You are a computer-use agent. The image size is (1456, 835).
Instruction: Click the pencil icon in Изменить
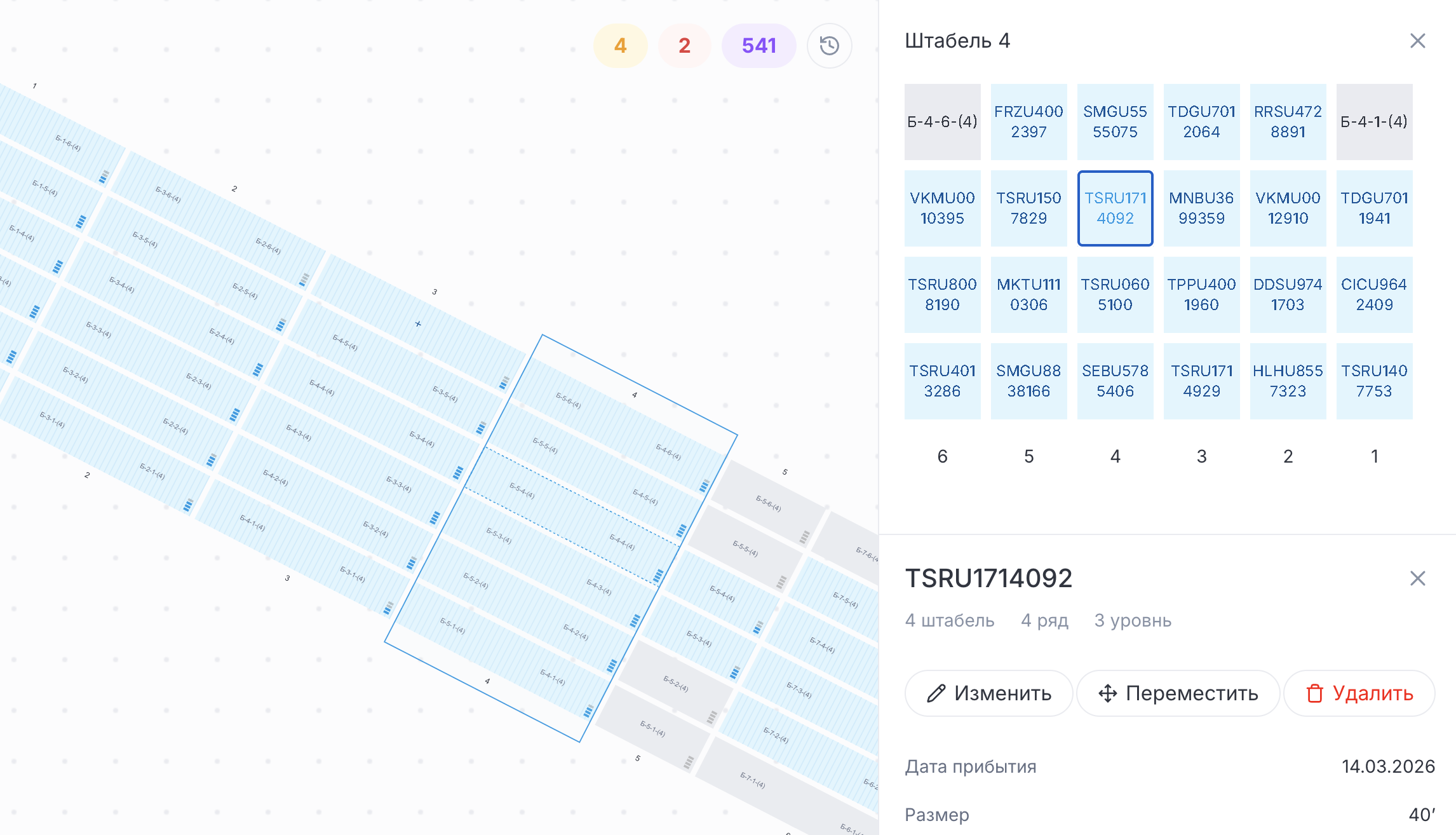[x=936, y=693]
